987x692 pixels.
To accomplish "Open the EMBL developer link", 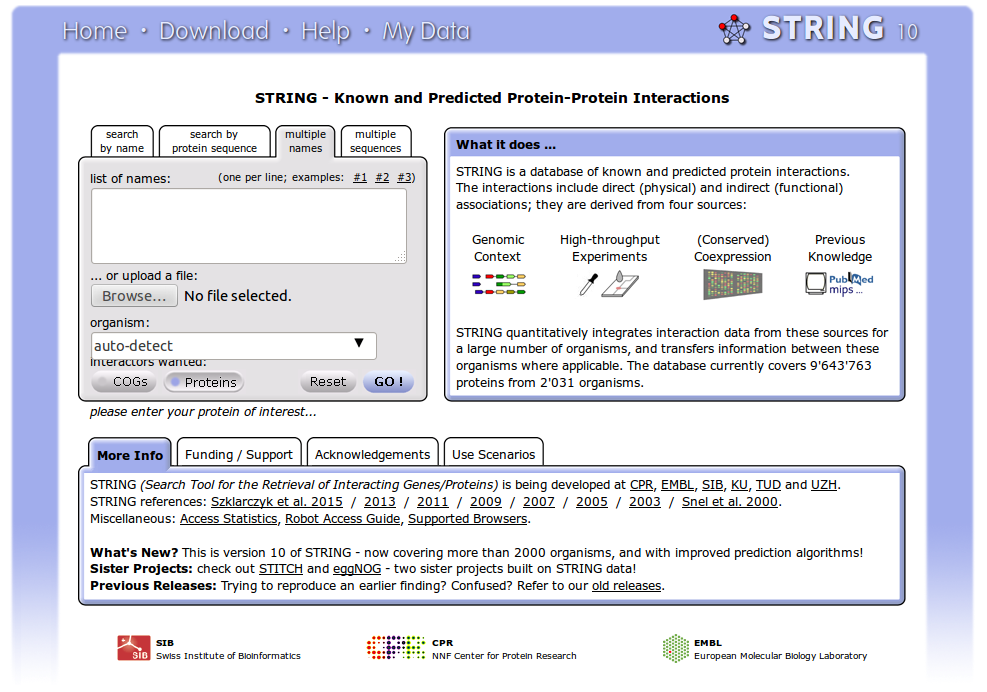I will click(x=677, y=485).
